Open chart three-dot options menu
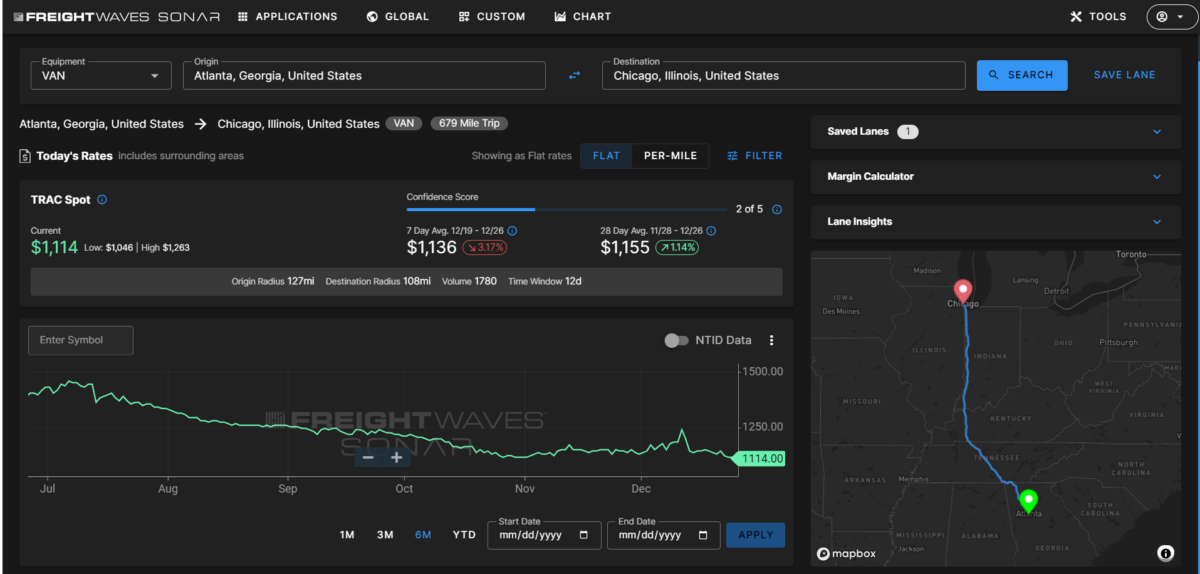The image size is (1200, 574). 771,340
